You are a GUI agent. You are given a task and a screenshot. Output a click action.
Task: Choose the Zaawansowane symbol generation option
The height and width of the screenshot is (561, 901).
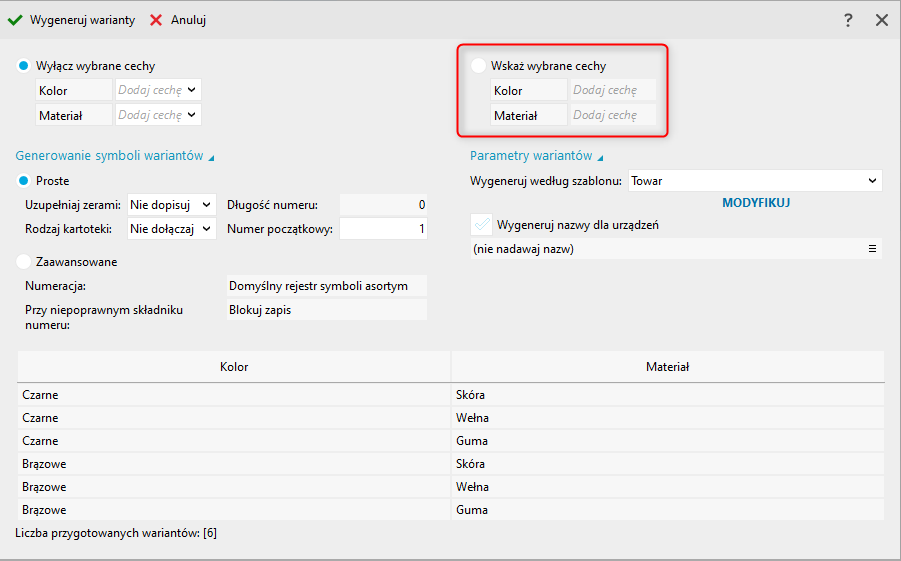[x=24, y=262]
